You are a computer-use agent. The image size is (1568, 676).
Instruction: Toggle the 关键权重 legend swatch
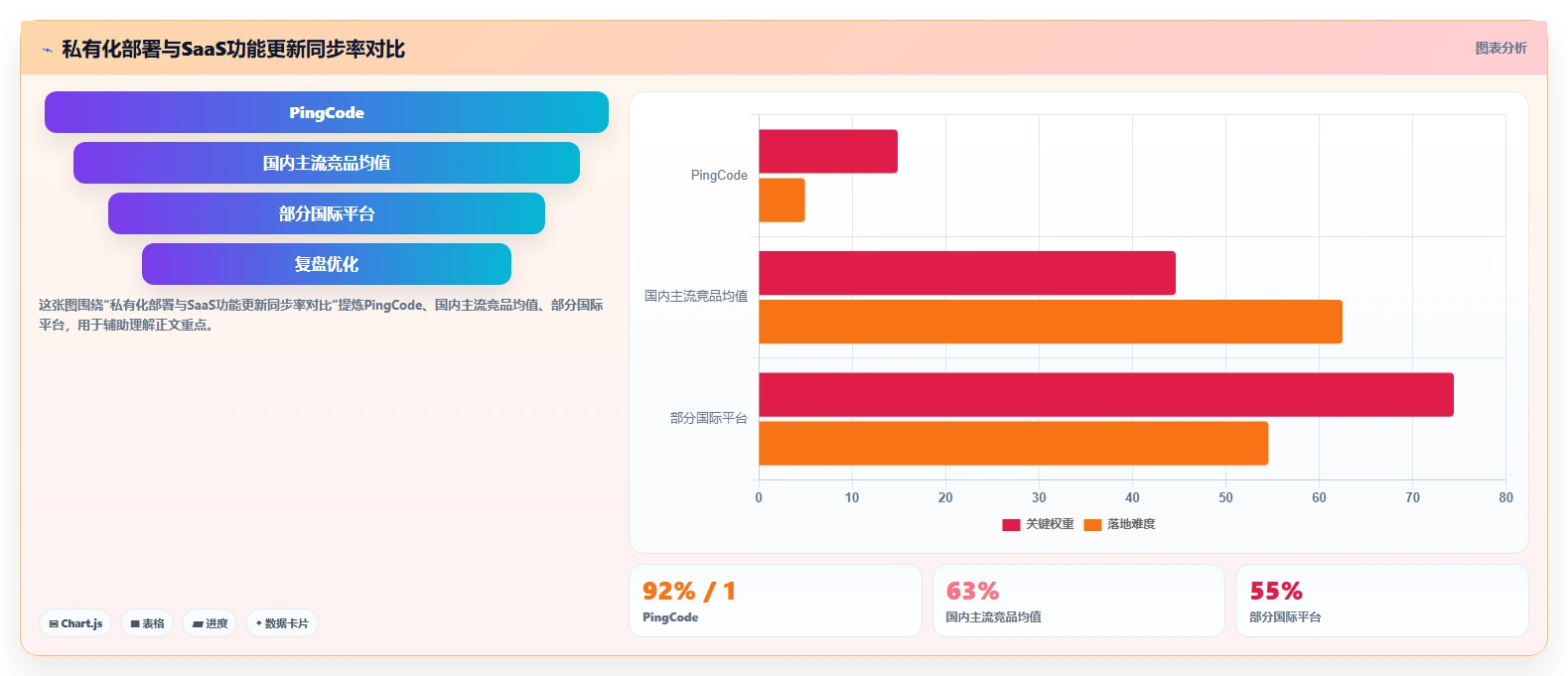pos(1011,524)
